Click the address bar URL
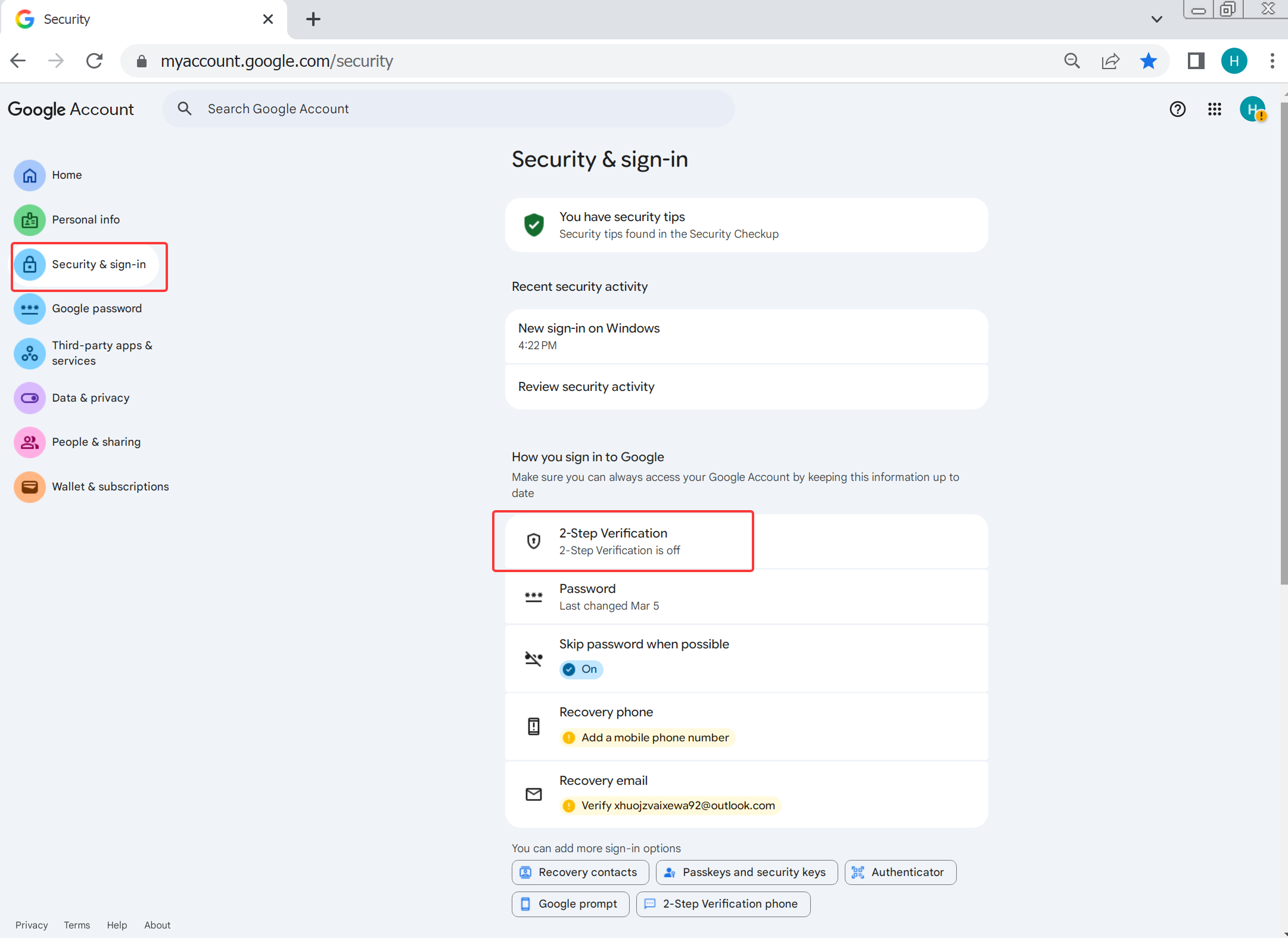Viewport: 1288px width, 938px height. (276, 61)
